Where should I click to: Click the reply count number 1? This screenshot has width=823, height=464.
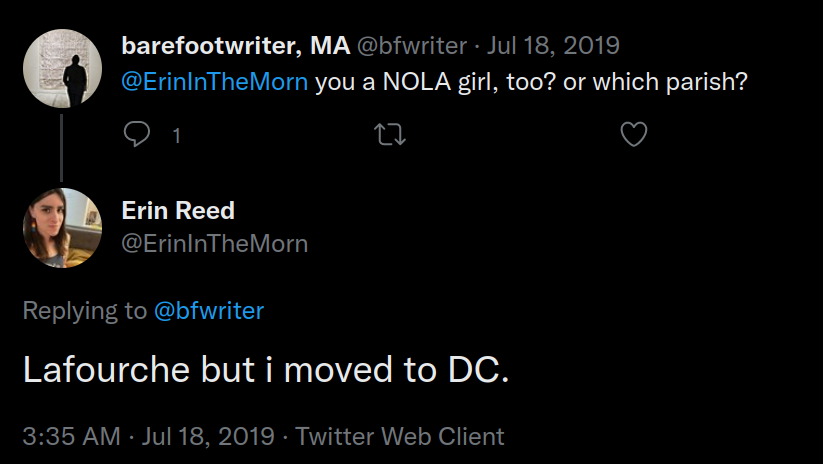pos(177,135)
